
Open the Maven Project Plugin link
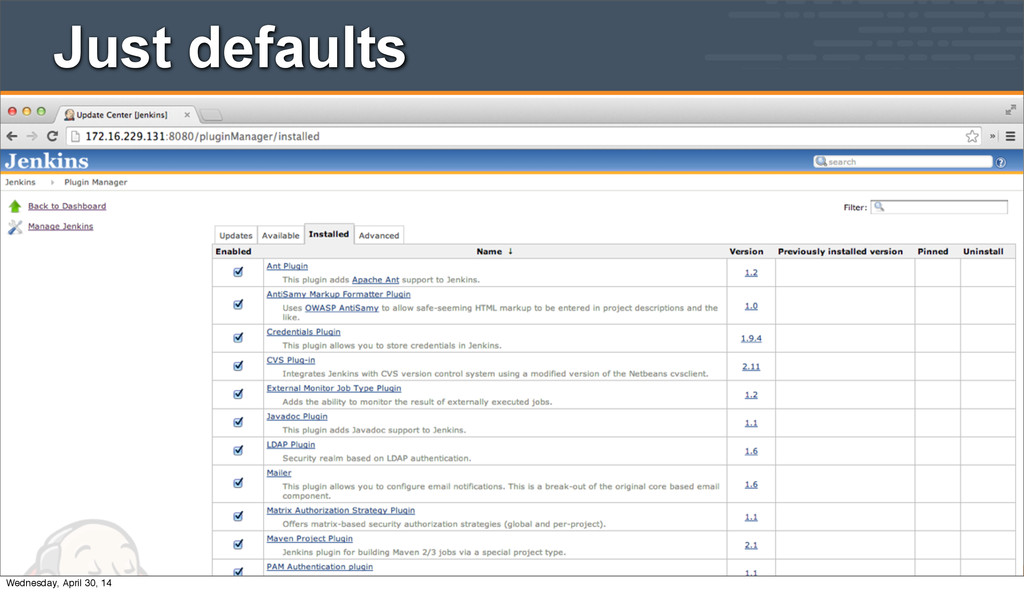[x=310, y=538]
